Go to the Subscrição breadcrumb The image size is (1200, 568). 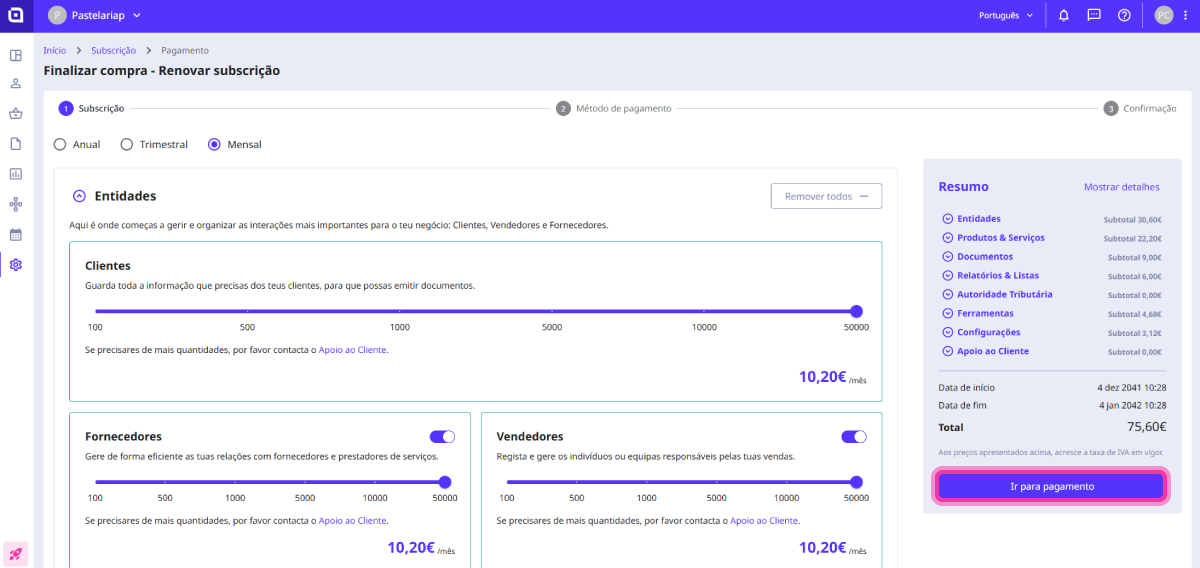[x=113, y=50]
